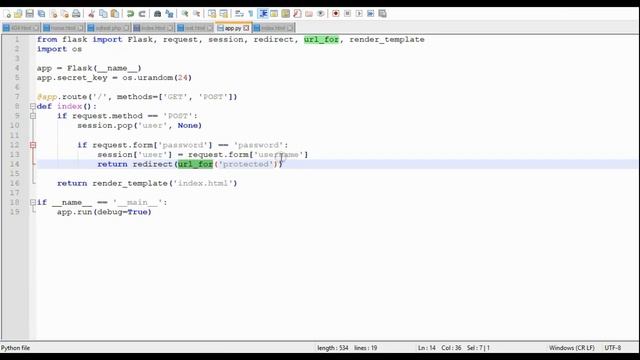Save the current file with the Save icon
Screen dimensions: 640x360
pos(29,14)
